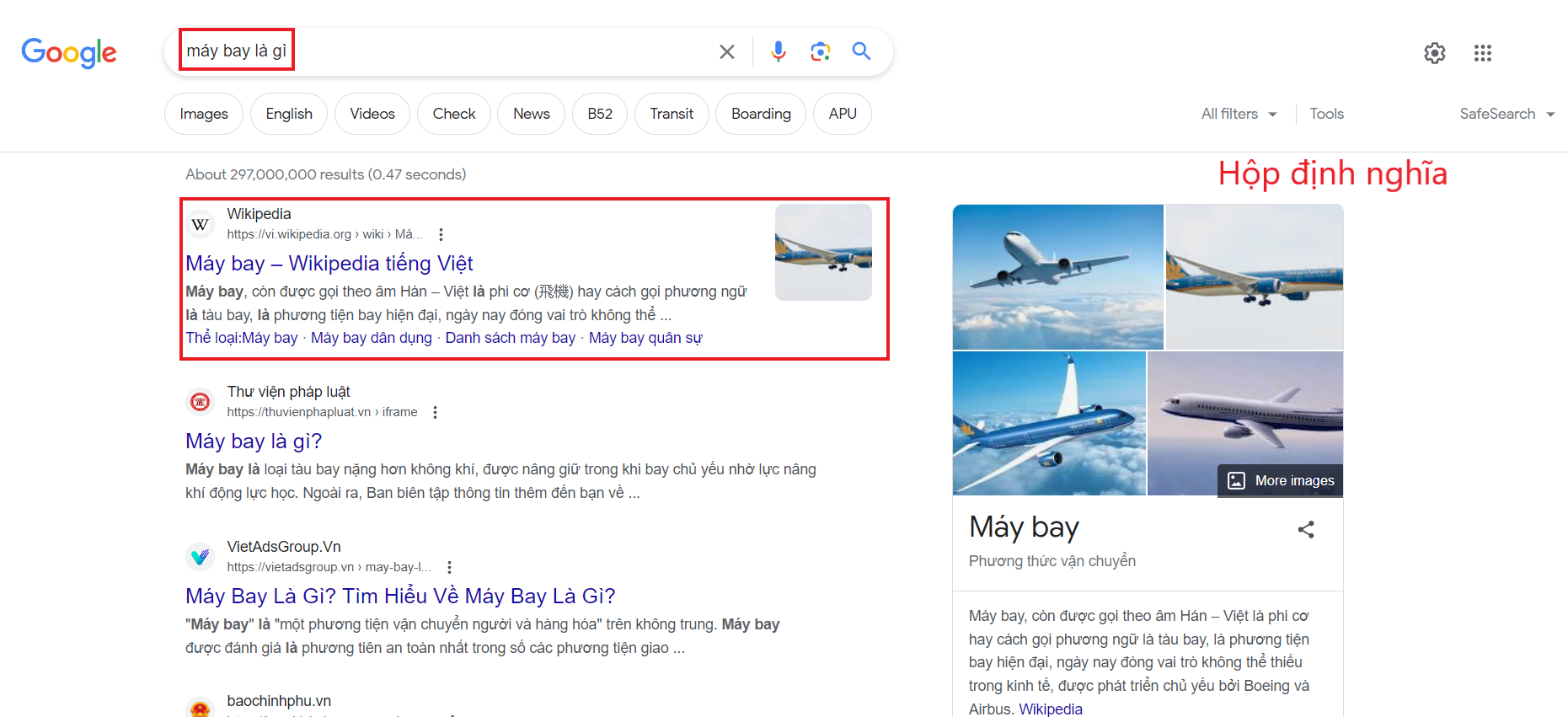Switch to News results
This screenshot has width=1568, height=717.
(532, 114)
